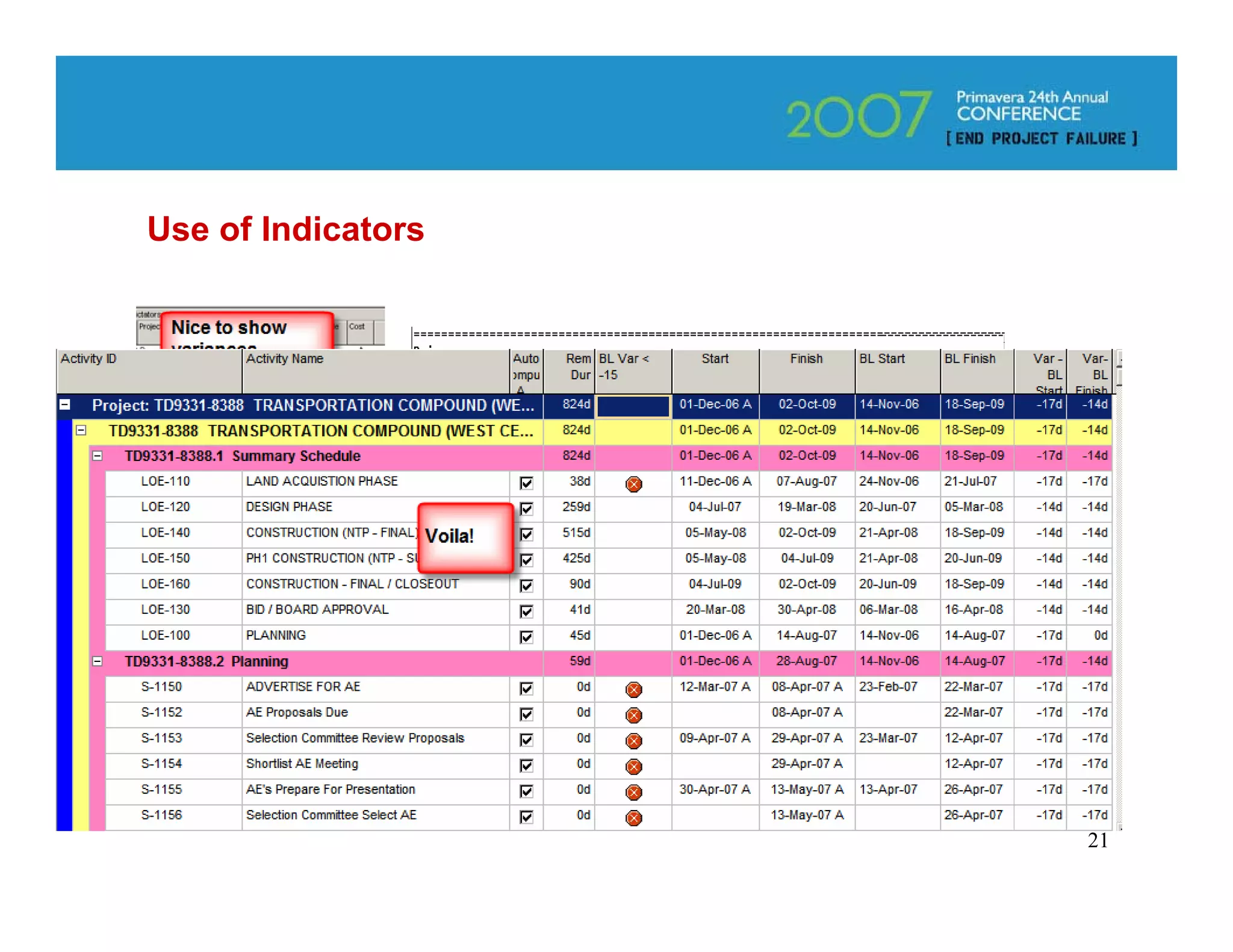The width and height of the screenshot is (1233, 952).
Task: Select Selection Committee Select AE activity name
Action: tap(331, 815)
